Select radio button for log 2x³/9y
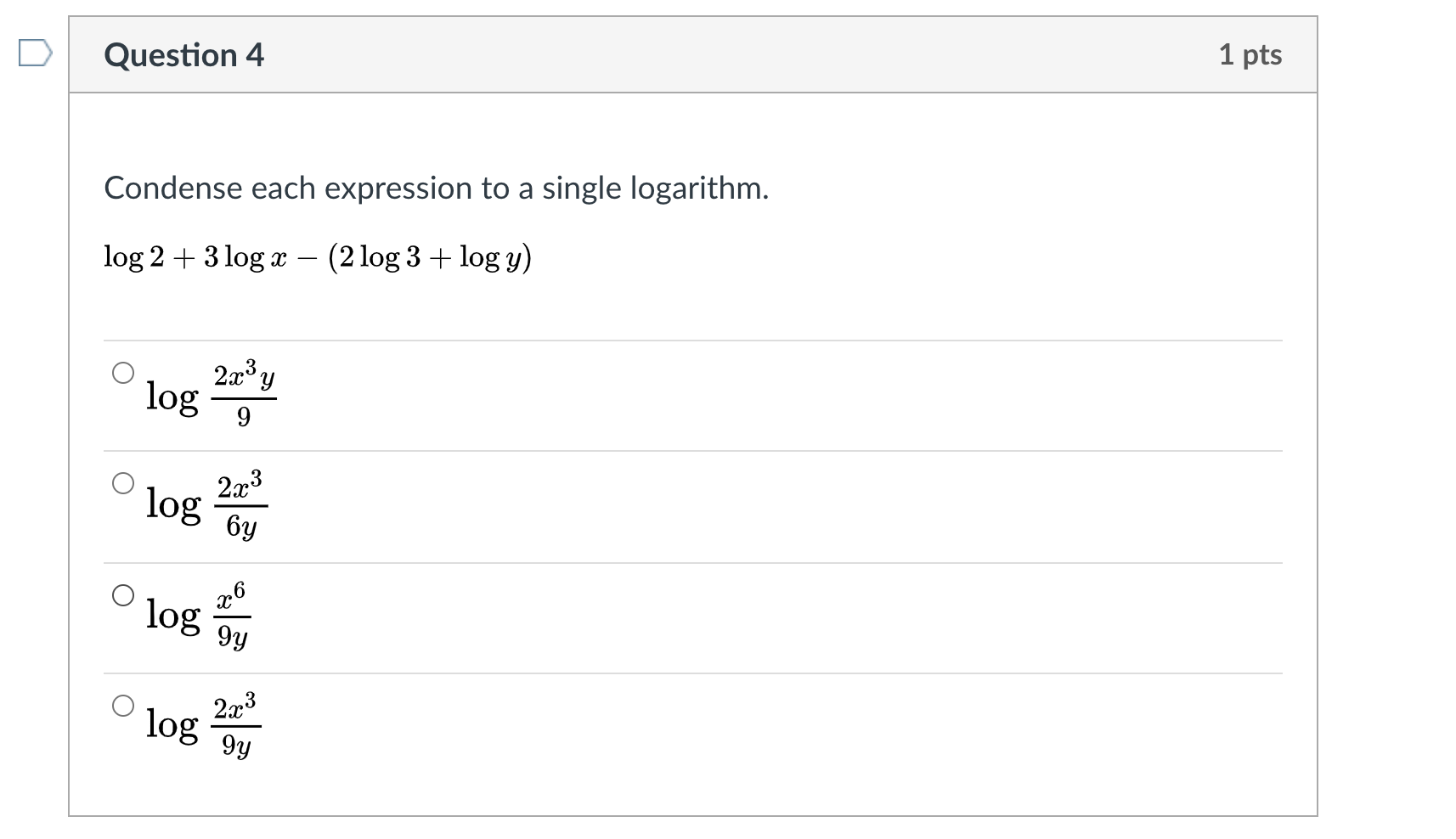The height and width of the screenshot is (839, 1456). click(x=124, y=705)
